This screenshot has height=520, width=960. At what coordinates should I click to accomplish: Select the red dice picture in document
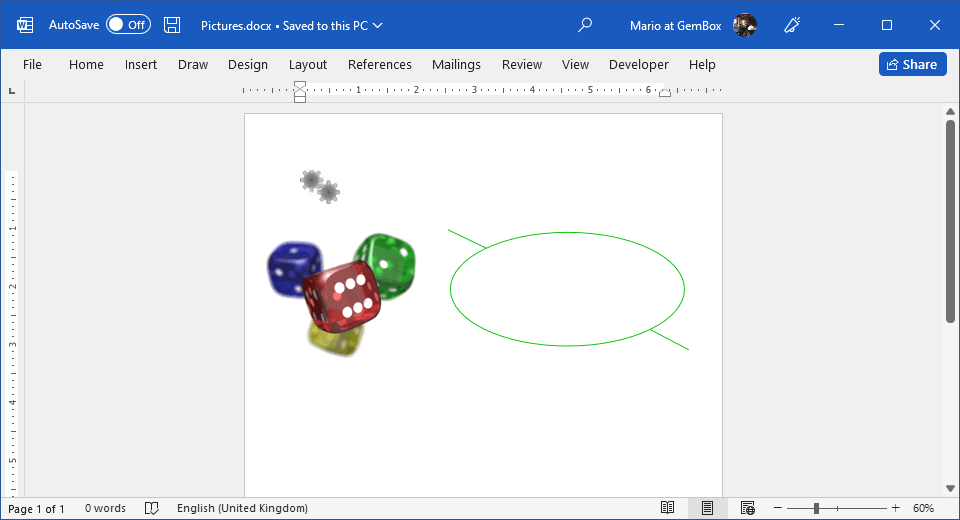[343, 295]
